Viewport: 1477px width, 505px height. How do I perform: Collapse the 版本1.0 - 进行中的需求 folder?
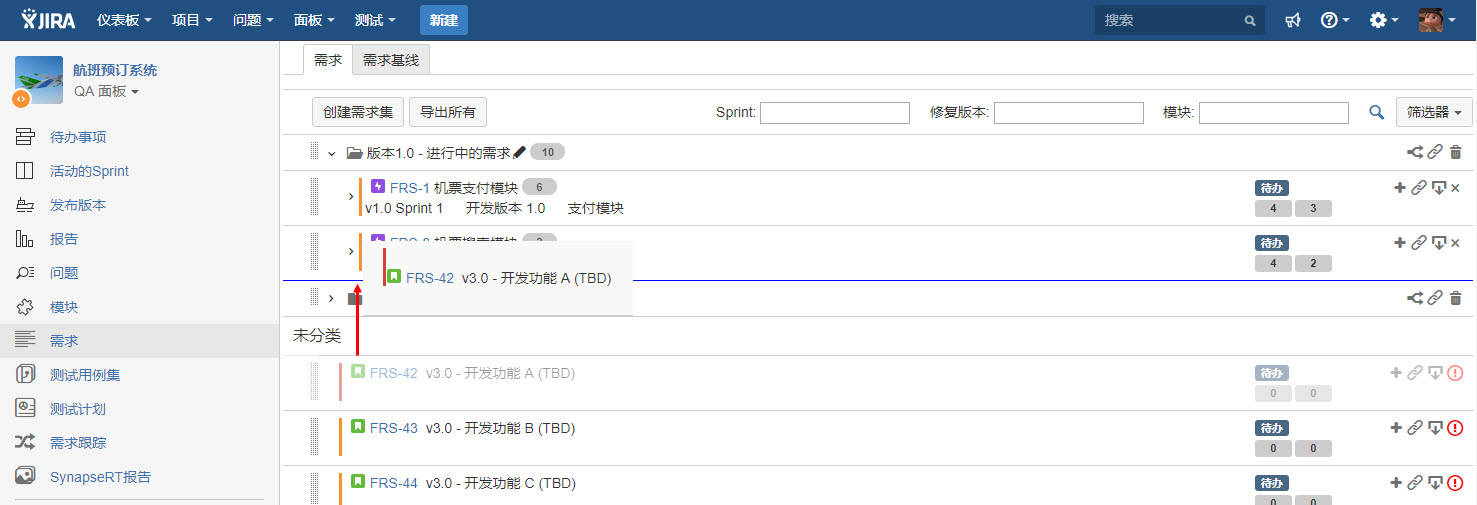tap(331, 153)
